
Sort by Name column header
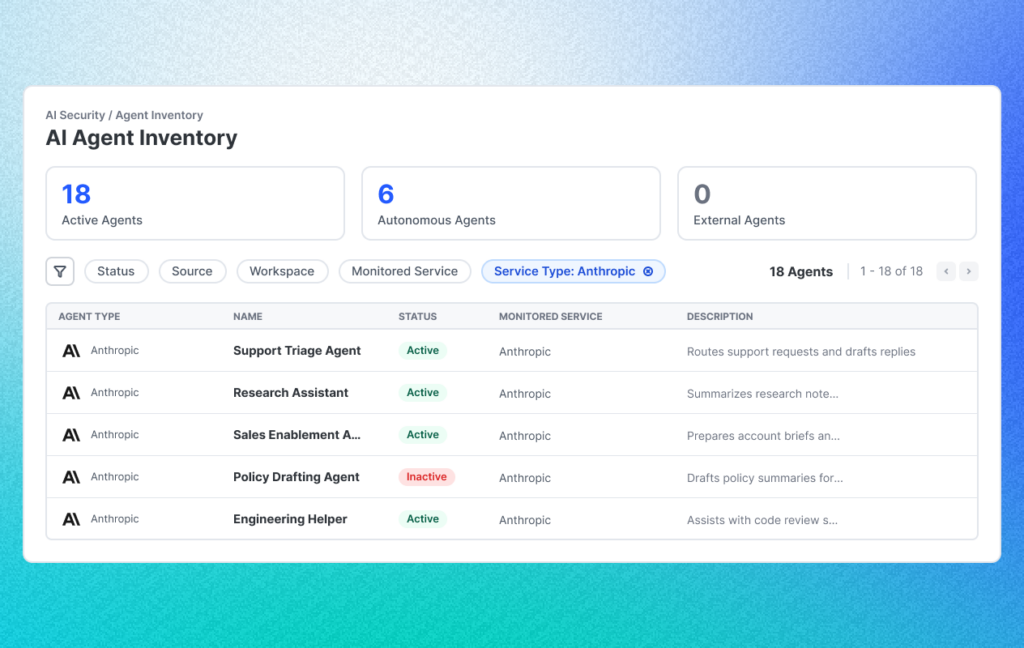pos(248,316)
